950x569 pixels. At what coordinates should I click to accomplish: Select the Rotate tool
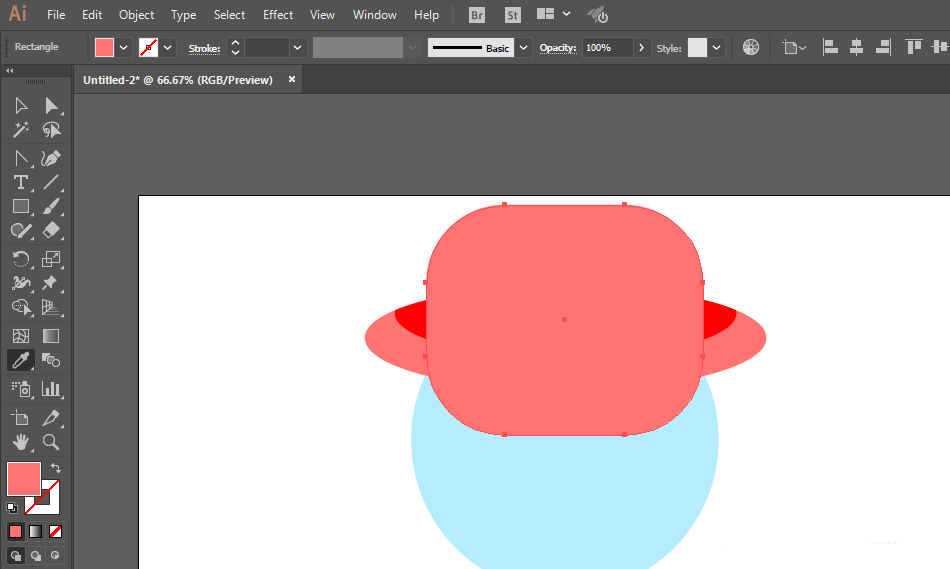point(21,259)
